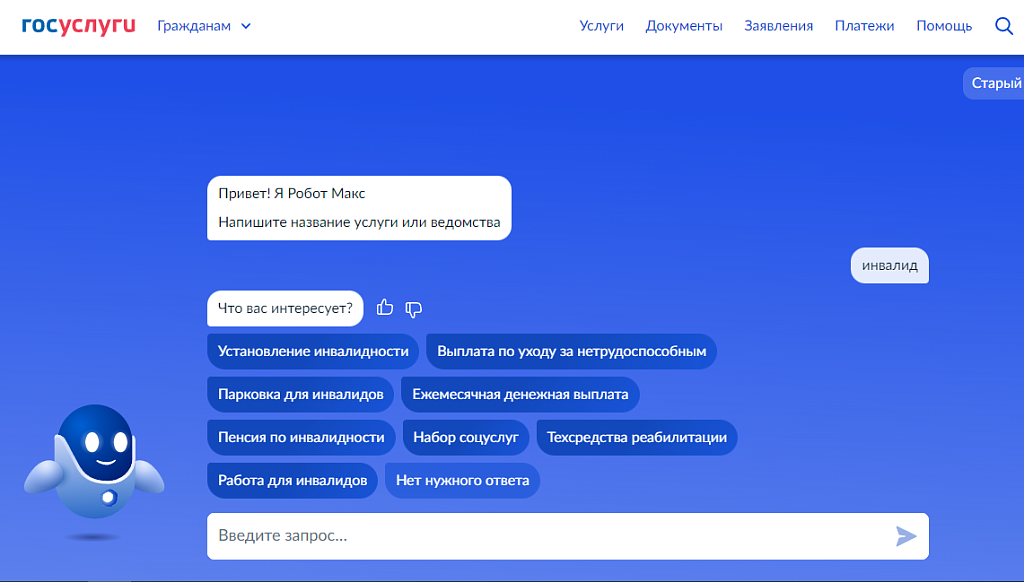
Task: Expand the Гражданам dropdown
Action: pos(204,26)
